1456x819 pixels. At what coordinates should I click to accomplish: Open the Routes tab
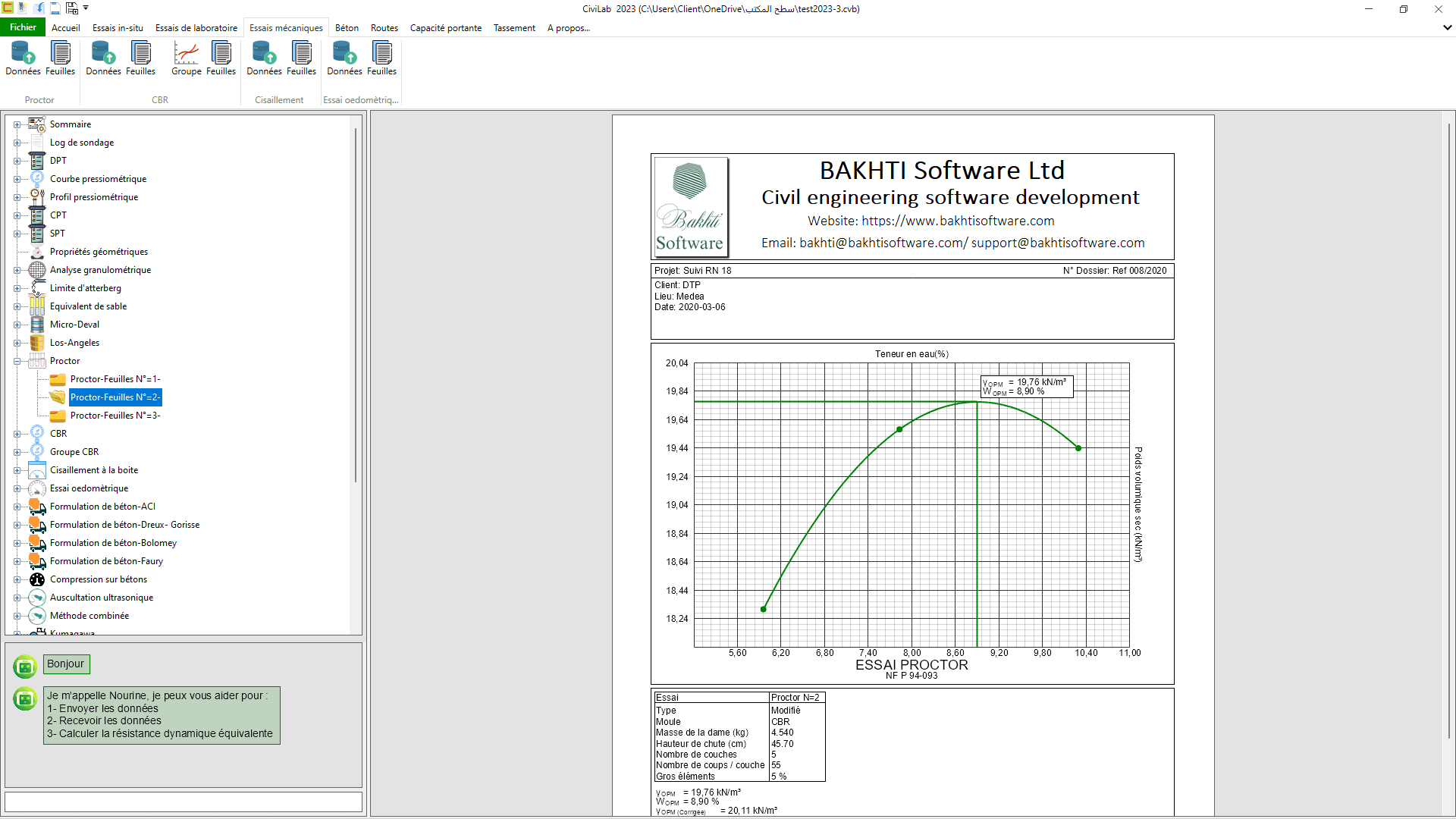coord(384,27)
